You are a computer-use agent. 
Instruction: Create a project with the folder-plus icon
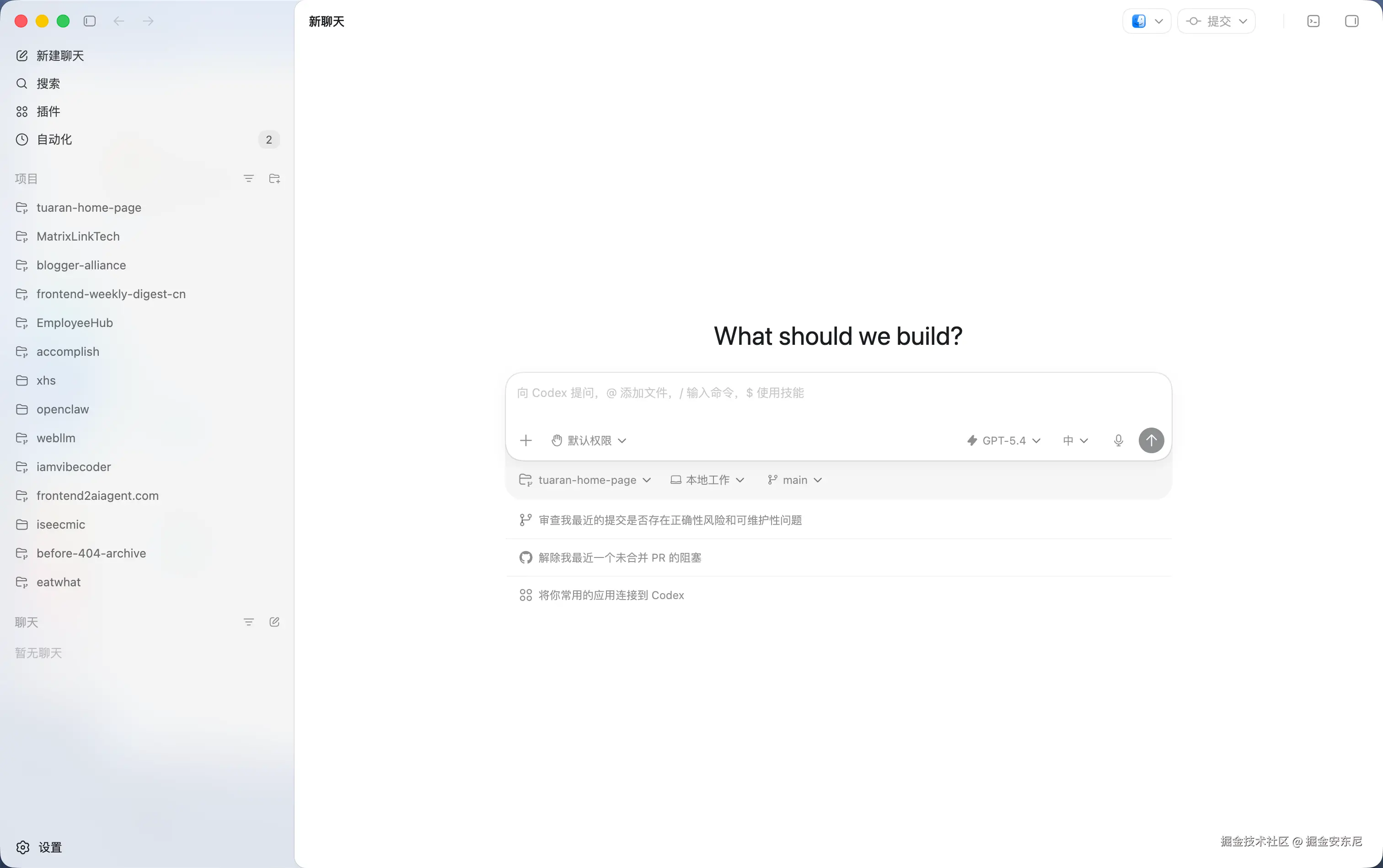(x=274, y=178)
